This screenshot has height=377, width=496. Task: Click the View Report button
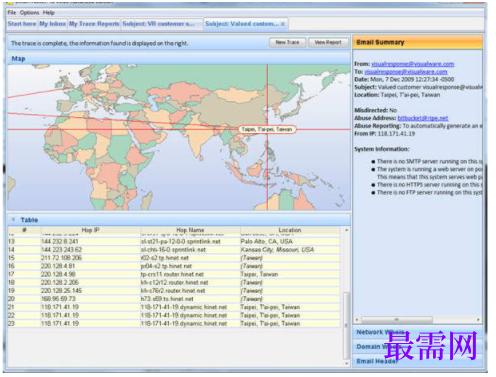tap(328, 43)
